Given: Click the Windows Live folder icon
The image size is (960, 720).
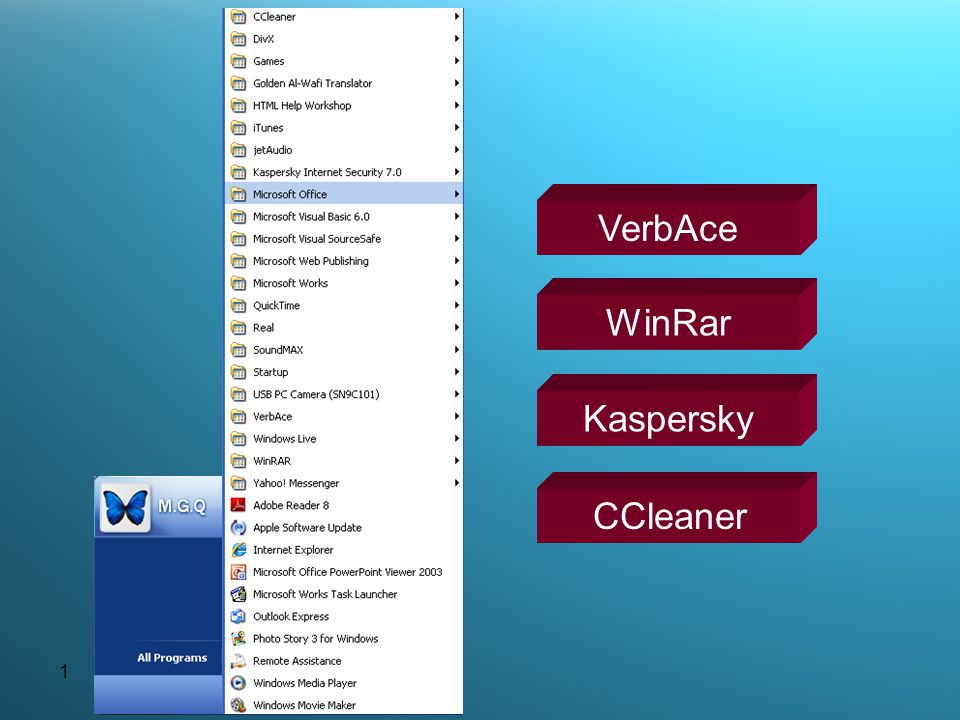Looking at the screenshot, I should 238,438.
